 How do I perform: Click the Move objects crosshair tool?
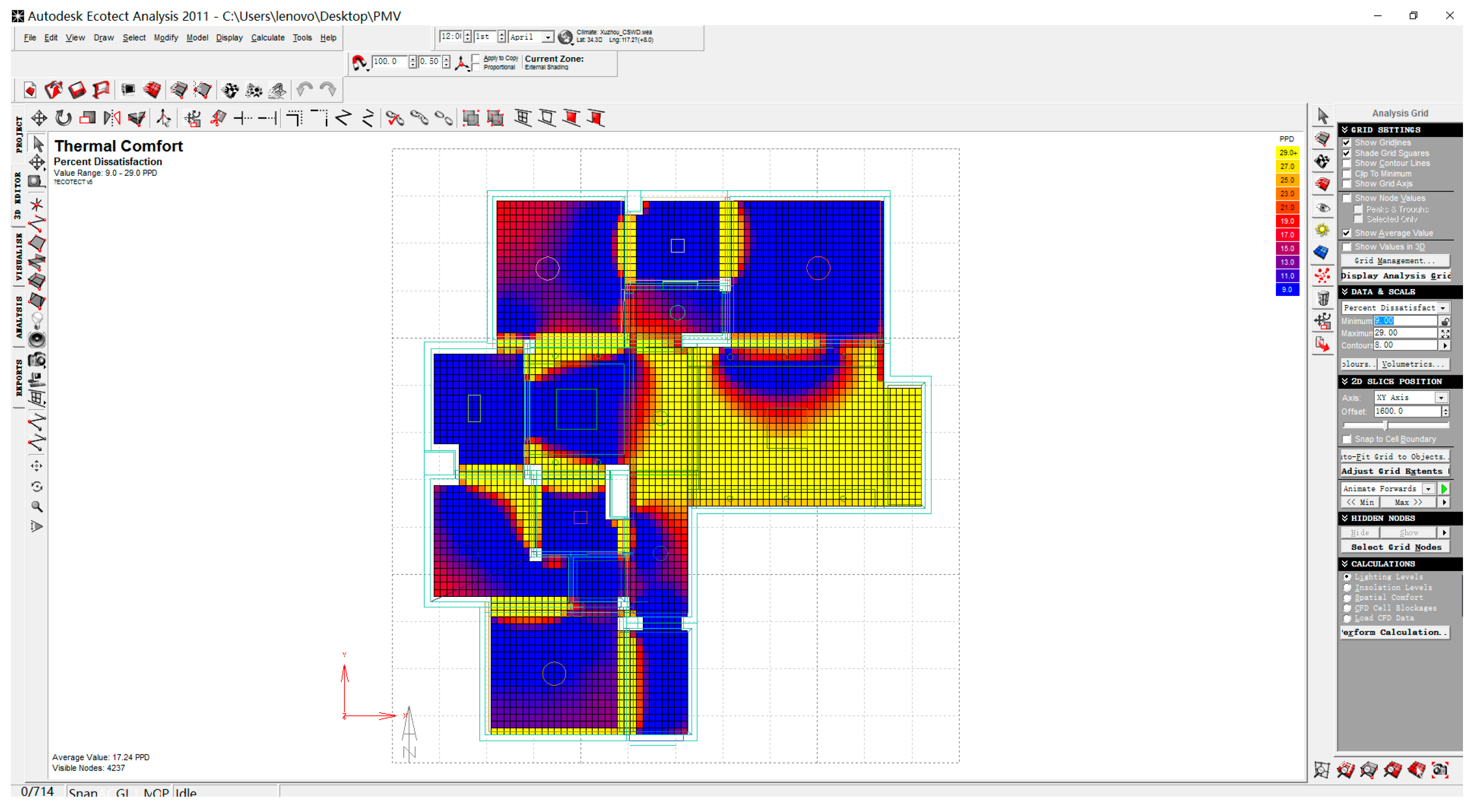[39, 118]
